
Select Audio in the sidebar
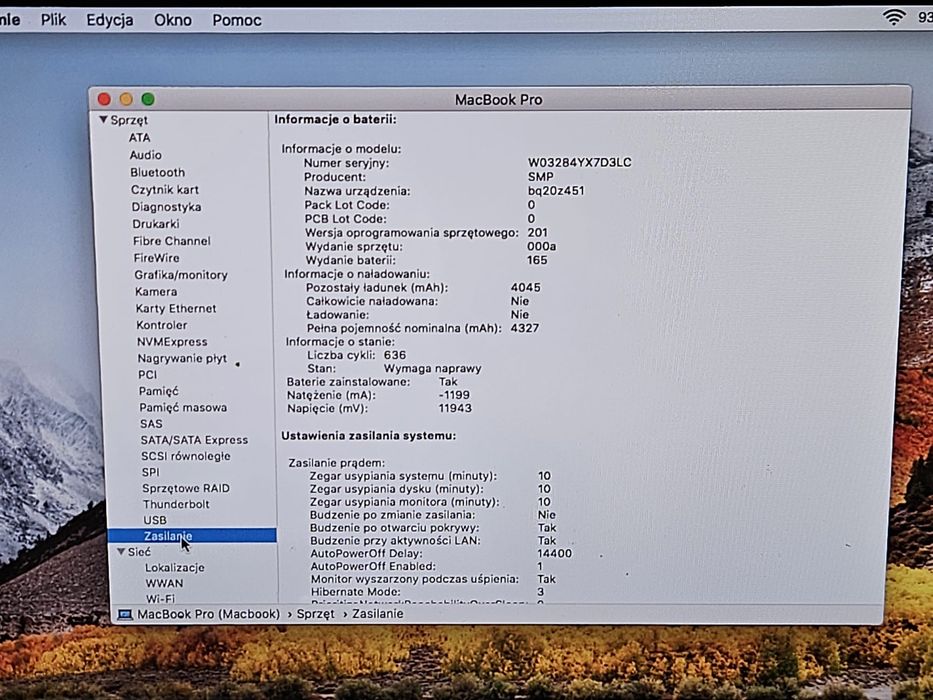146,155
